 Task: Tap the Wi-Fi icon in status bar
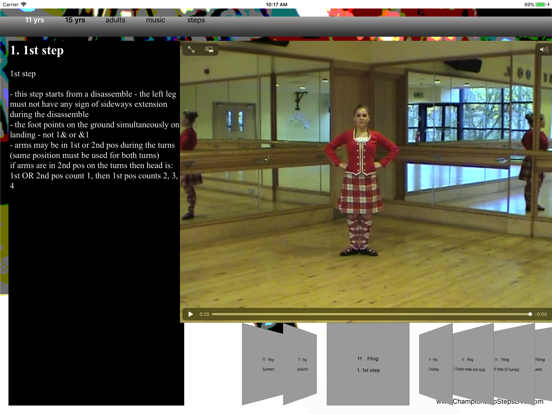tap(24, 4)
